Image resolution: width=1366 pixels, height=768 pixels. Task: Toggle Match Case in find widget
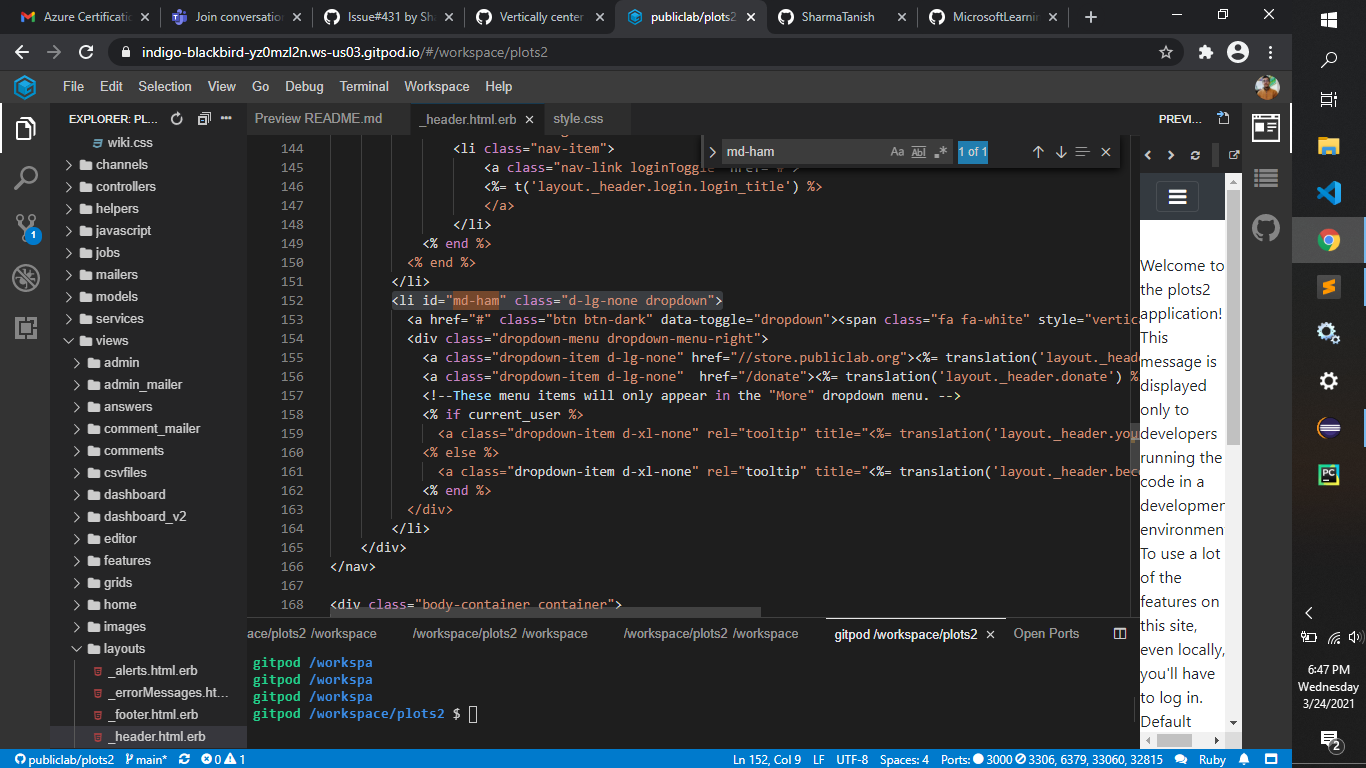(897, 152)
